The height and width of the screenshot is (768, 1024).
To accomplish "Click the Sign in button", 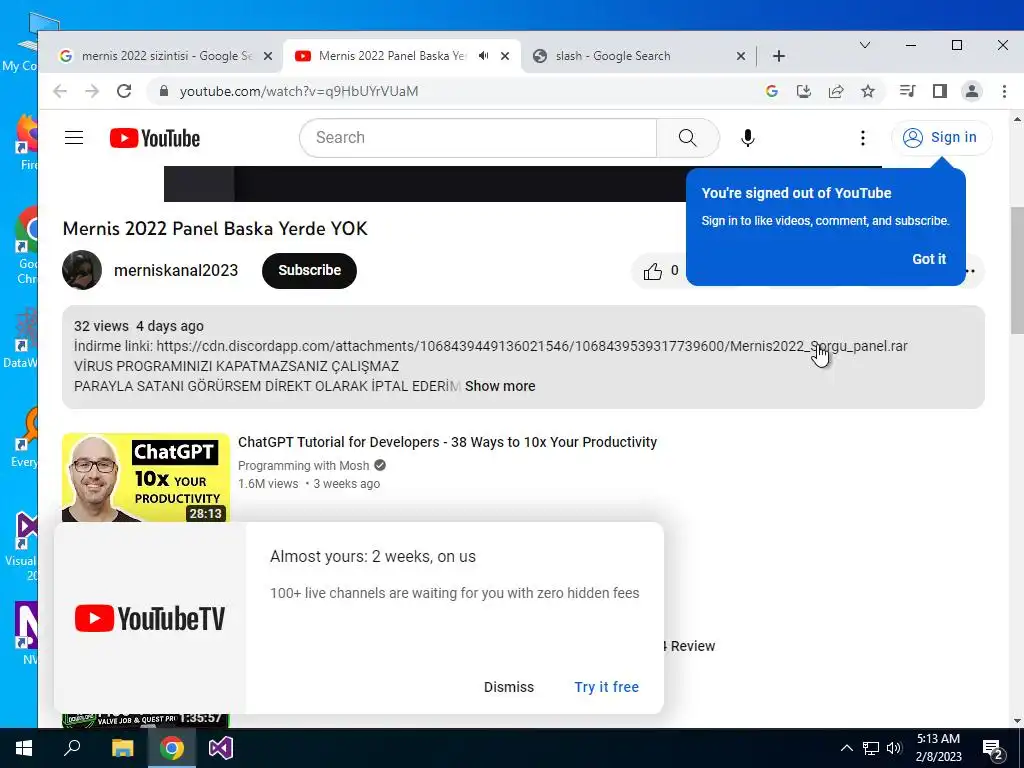I will 941,138.
